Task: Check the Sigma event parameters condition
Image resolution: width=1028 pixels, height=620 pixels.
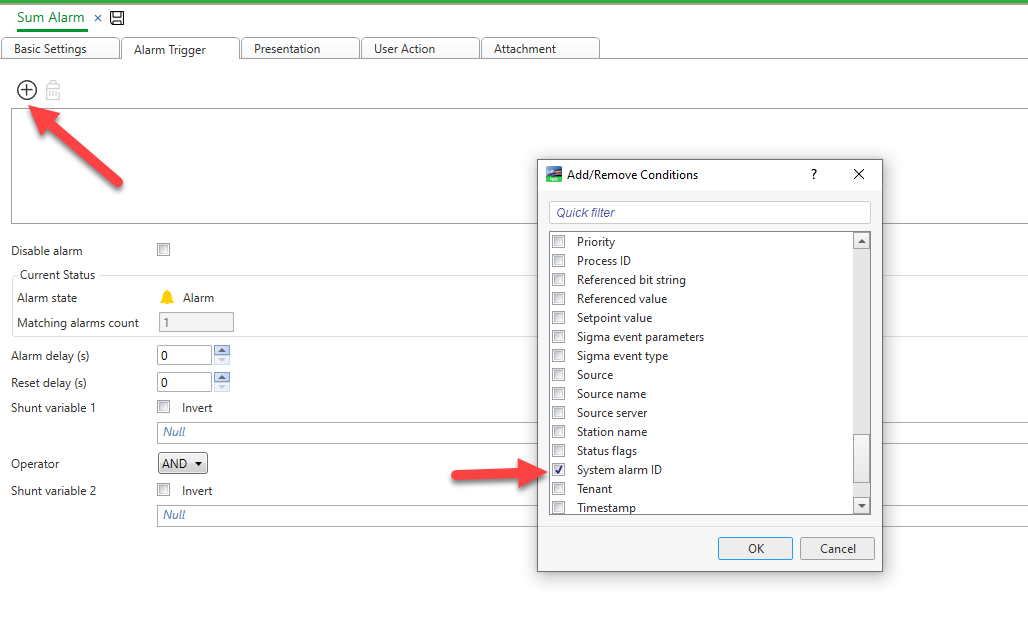Action: (x=559, y=336)
